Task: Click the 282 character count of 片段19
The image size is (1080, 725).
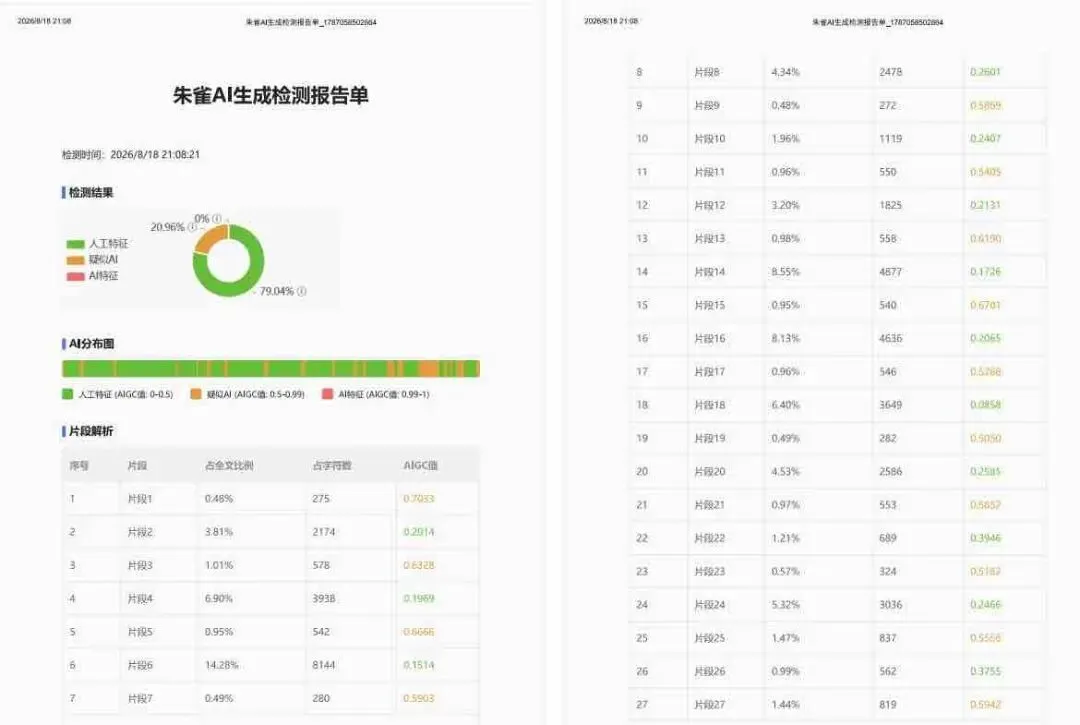Action: click(888, 438)
